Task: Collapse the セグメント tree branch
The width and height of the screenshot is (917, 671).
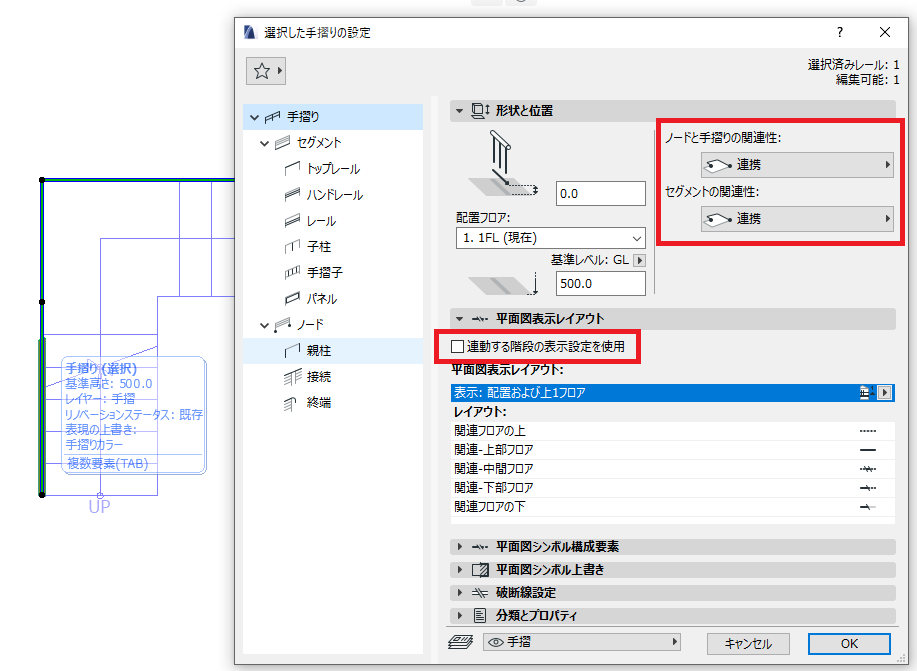Action: [264, 143]
